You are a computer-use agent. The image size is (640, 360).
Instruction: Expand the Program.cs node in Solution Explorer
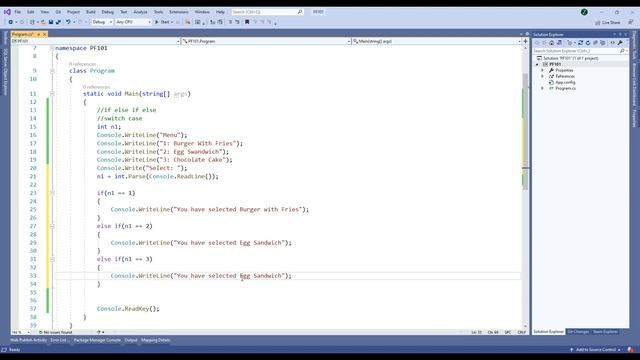pos(542,88)
